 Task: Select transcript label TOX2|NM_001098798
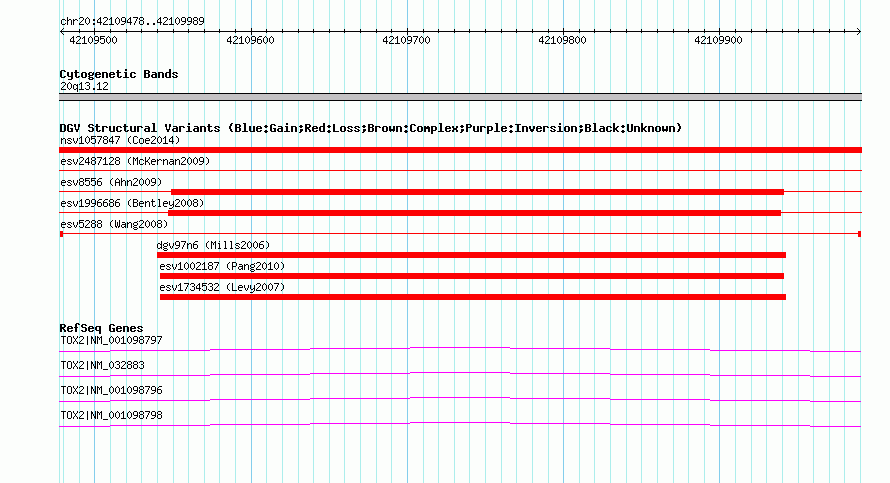[111, 415]
